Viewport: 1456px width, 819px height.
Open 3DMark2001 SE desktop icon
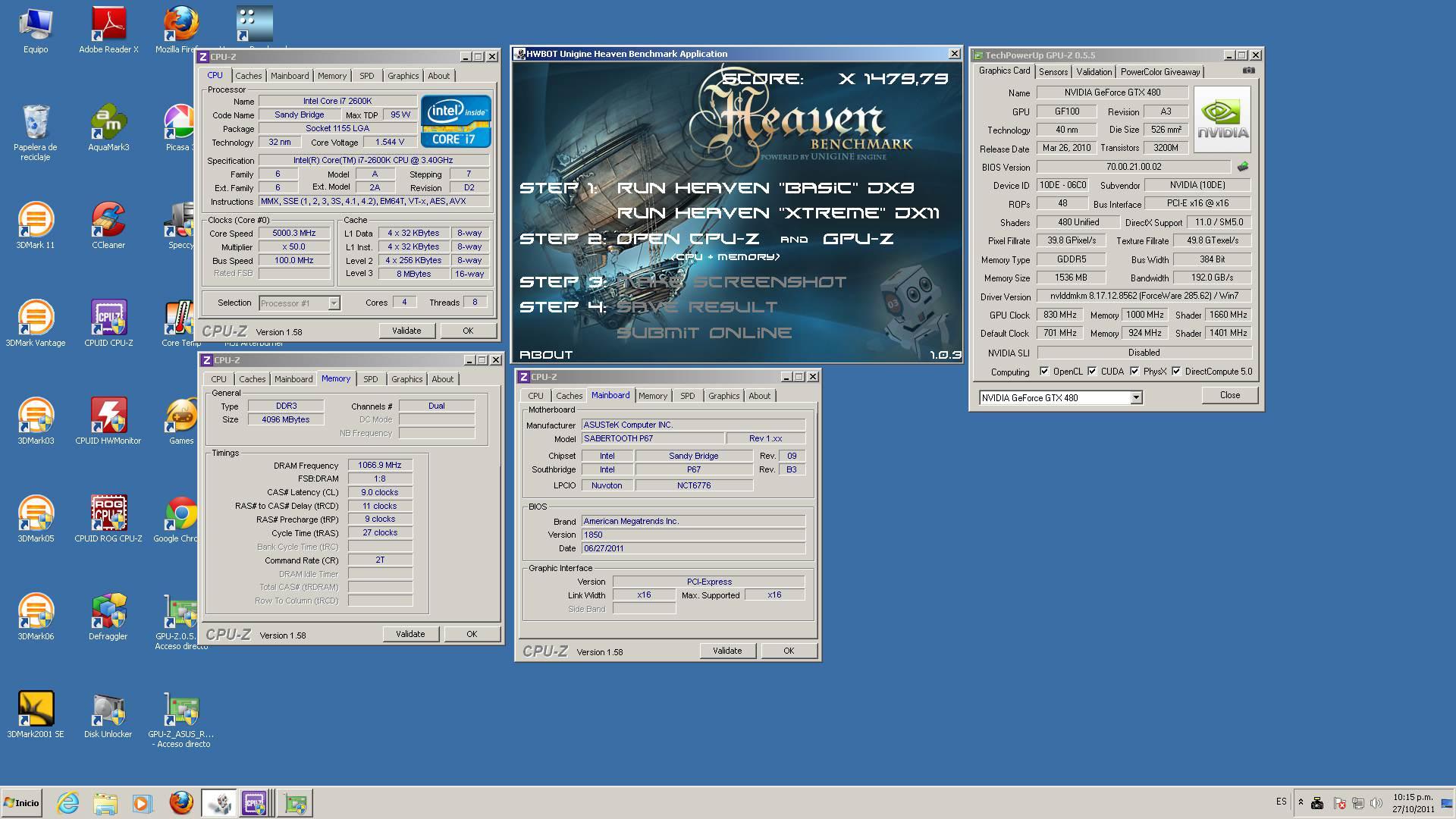tap(36, 714)
